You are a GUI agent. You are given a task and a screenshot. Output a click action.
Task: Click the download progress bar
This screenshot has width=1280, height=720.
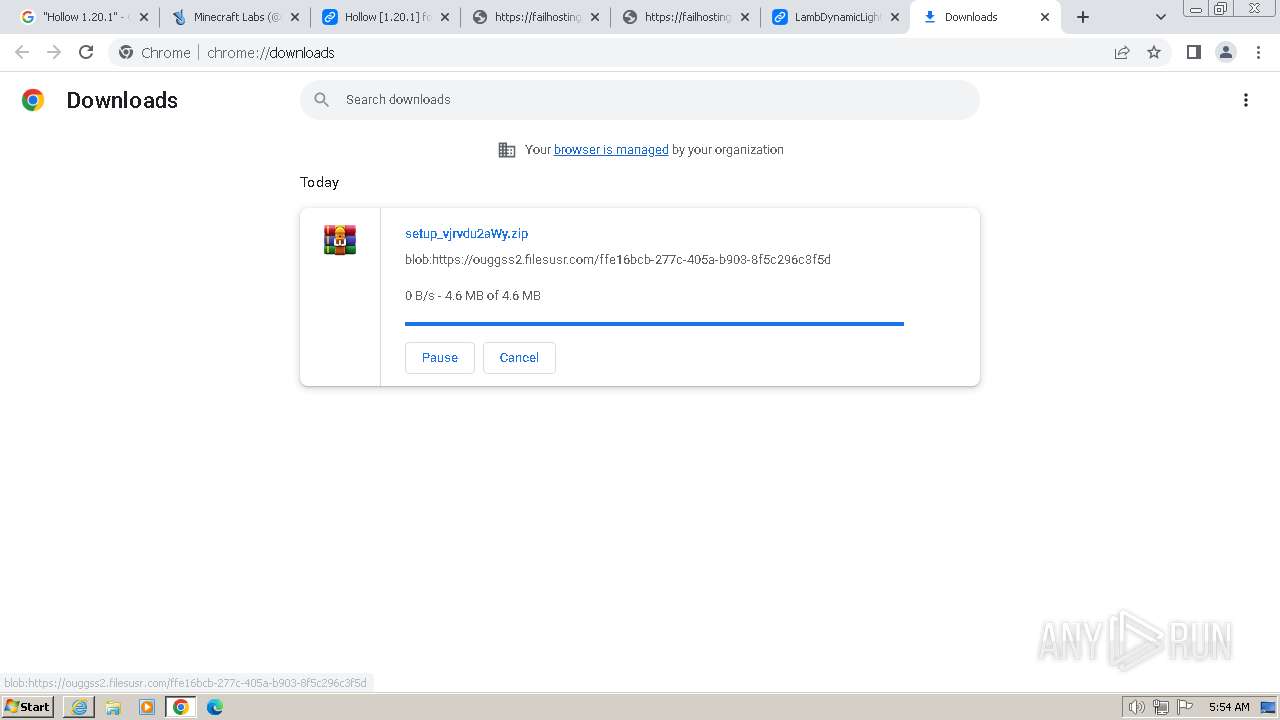pos(654,324)
